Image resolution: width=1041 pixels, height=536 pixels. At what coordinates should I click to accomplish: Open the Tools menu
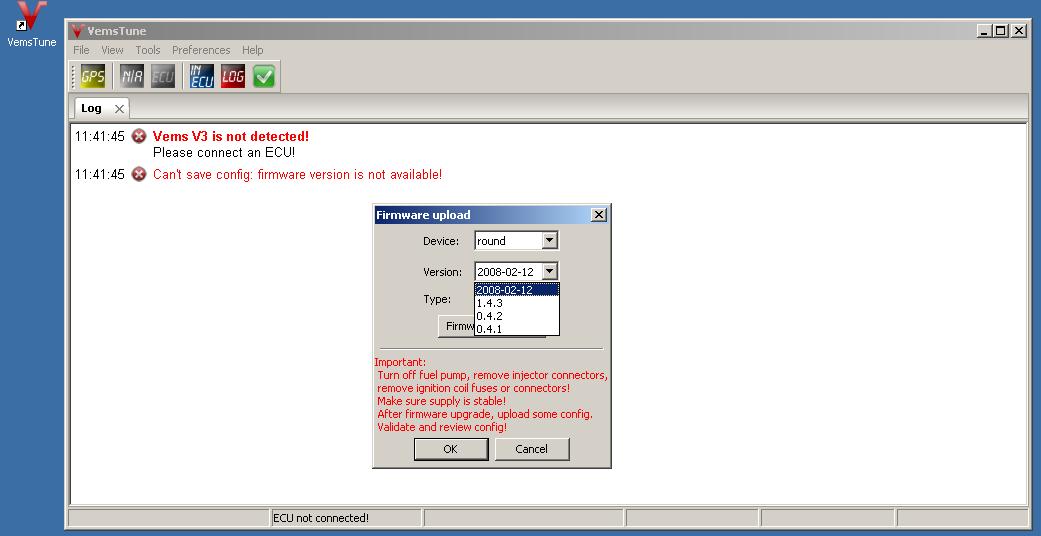tap(148, 50)
